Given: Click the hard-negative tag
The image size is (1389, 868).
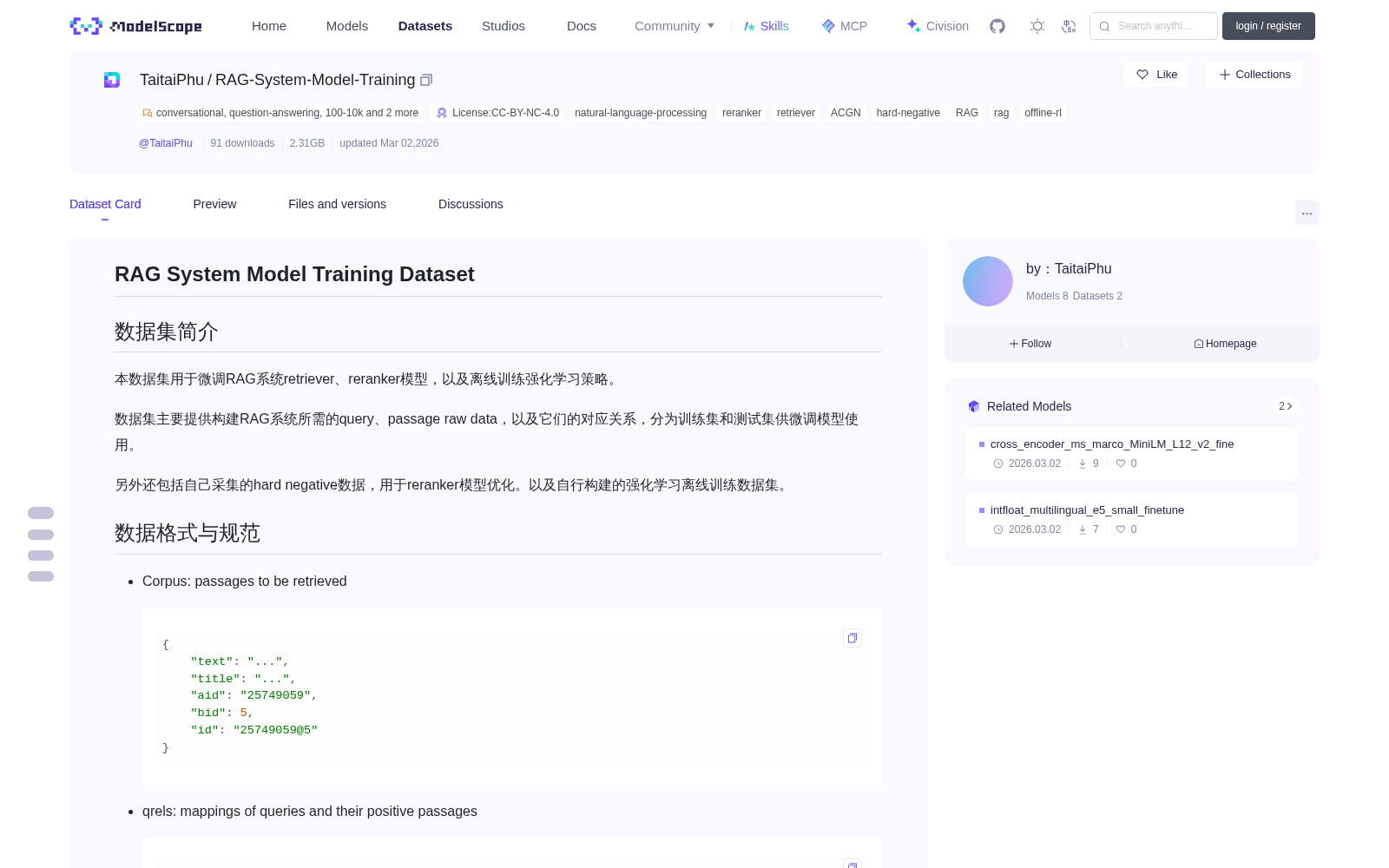Looking at the screenshot, I should (x=908, y=113).
